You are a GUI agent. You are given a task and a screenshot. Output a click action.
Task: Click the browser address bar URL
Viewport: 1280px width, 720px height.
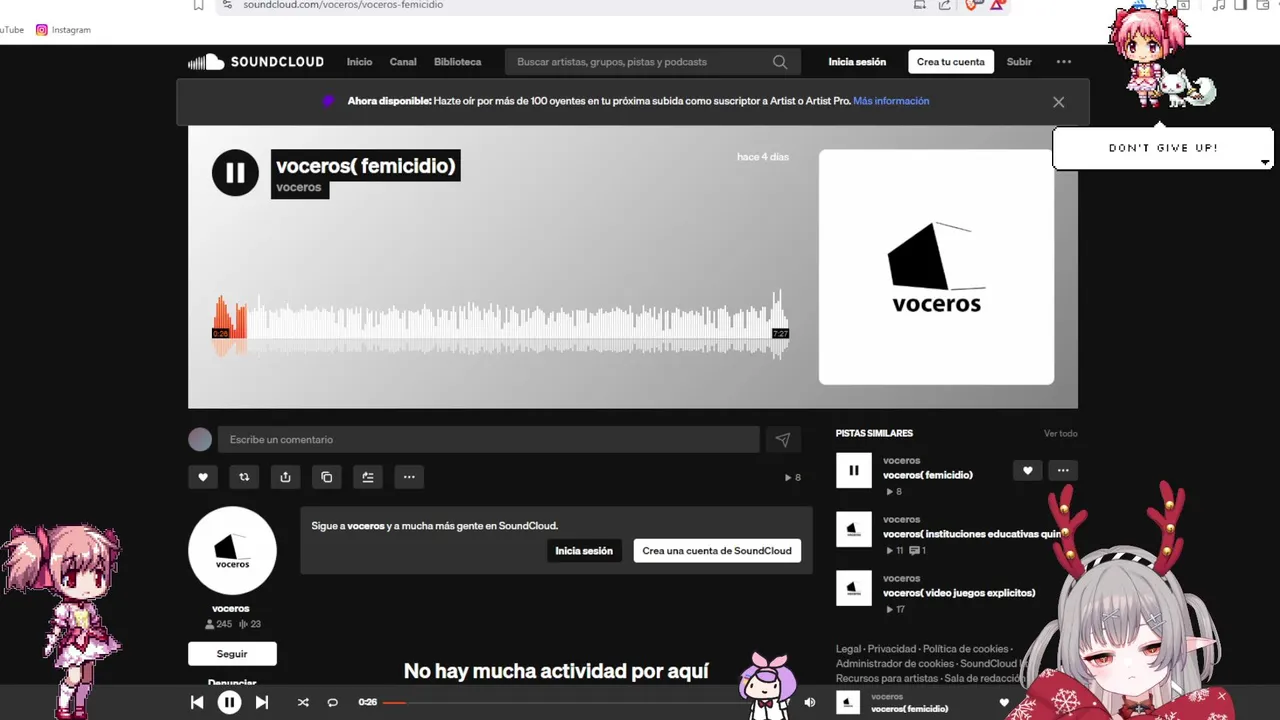343,5
